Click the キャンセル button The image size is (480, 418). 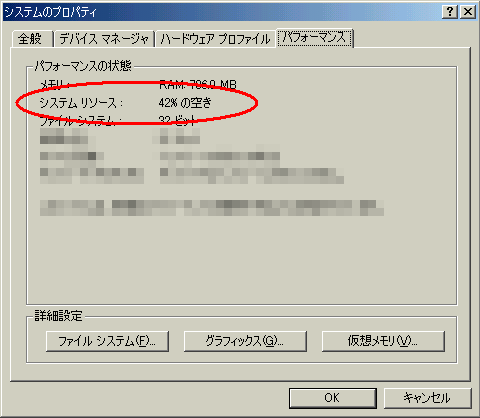point(427,398)
